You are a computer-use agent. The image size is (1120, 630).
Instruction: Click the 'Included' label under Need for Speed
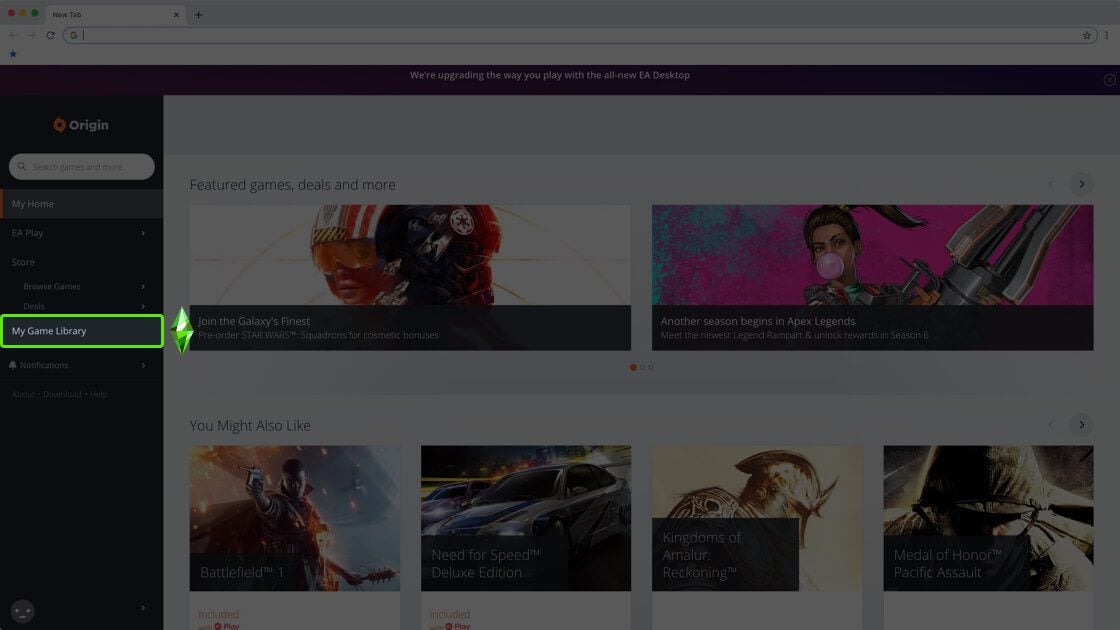tap(449, 614)
